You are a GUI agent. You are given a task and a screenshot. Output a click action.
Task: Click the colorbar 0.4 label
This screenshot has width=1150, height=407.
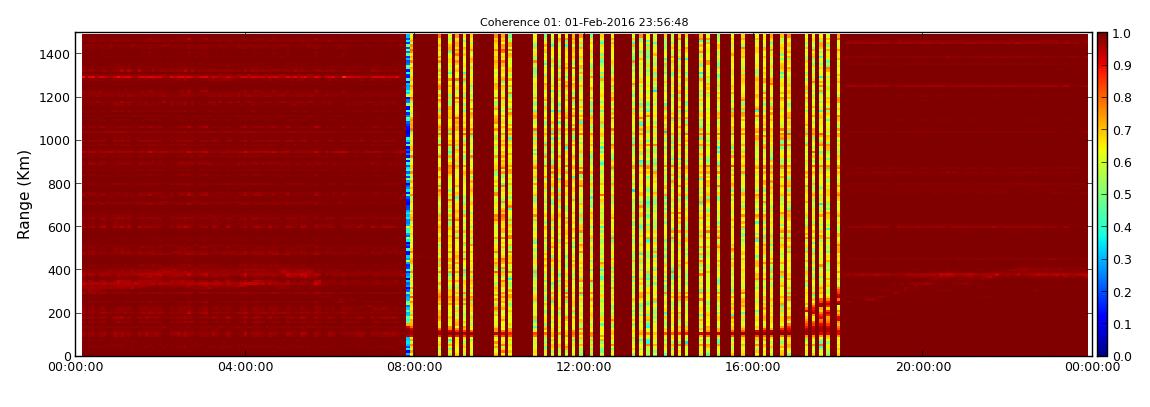pos(1123,227)
